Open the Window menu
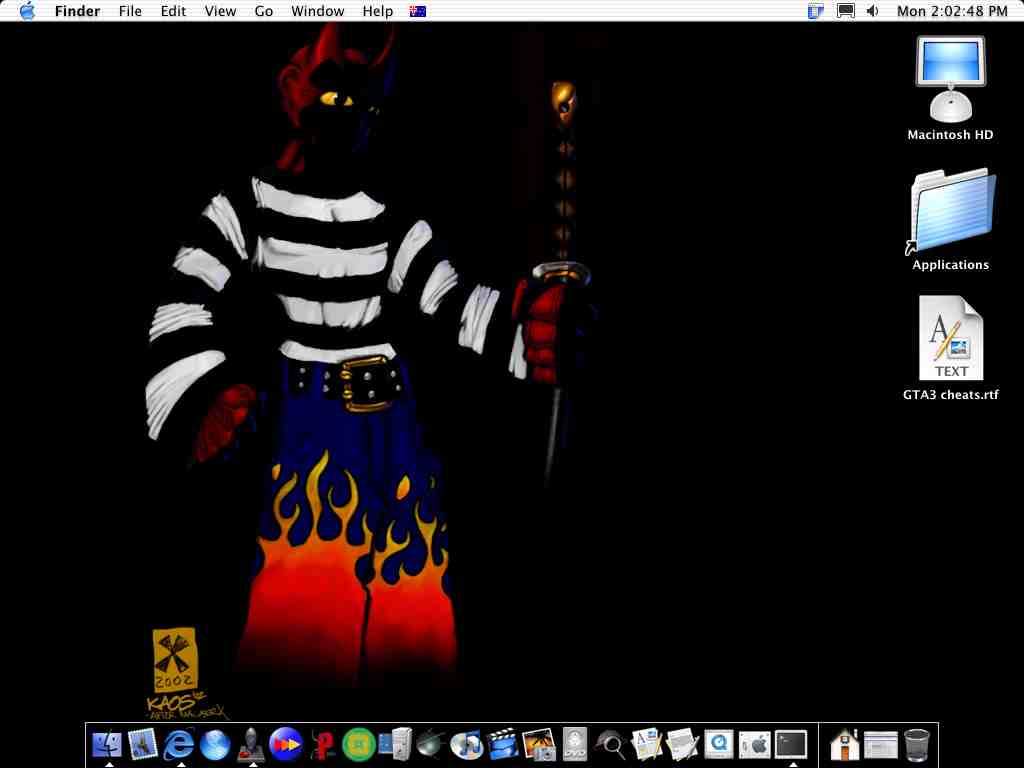The height and width of the screenshot is (768, 1024). coord(317,11)
